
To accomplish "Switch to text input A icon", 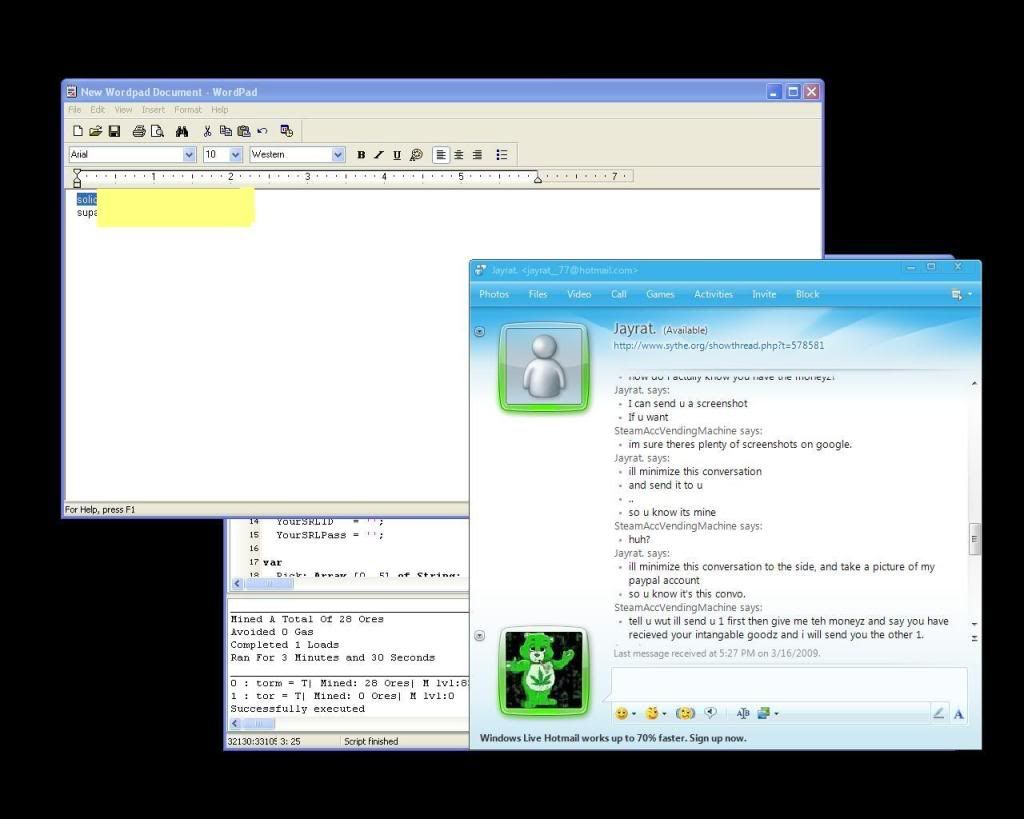I will [x=958, y=714].
